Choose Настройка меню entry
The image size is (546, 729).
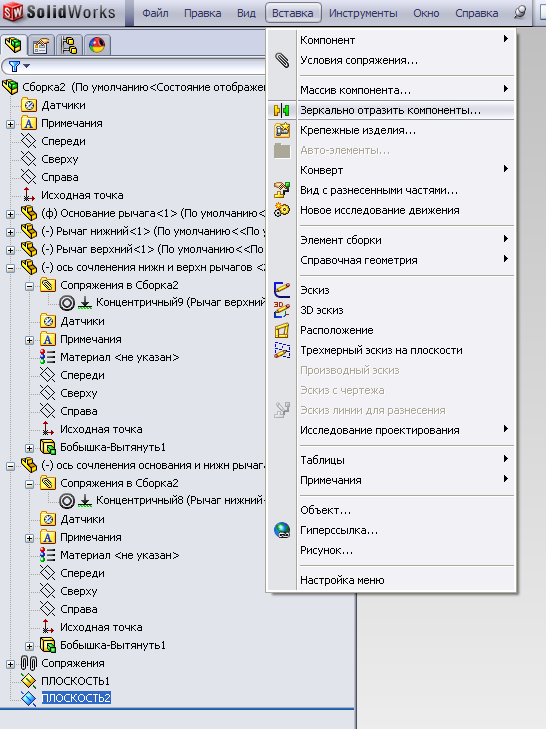click(391, 580)
